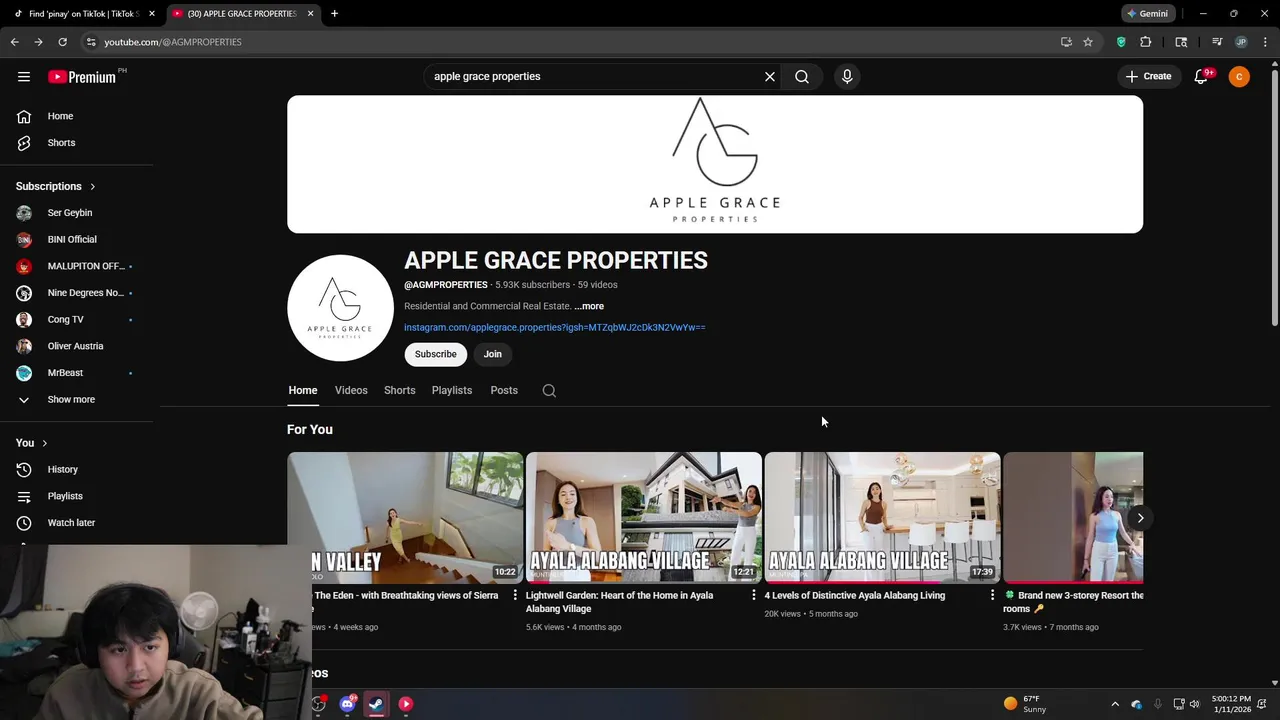Expand channel description with ...more
The height and width of the screenshot is (720, 1280).
click(589, 306)
